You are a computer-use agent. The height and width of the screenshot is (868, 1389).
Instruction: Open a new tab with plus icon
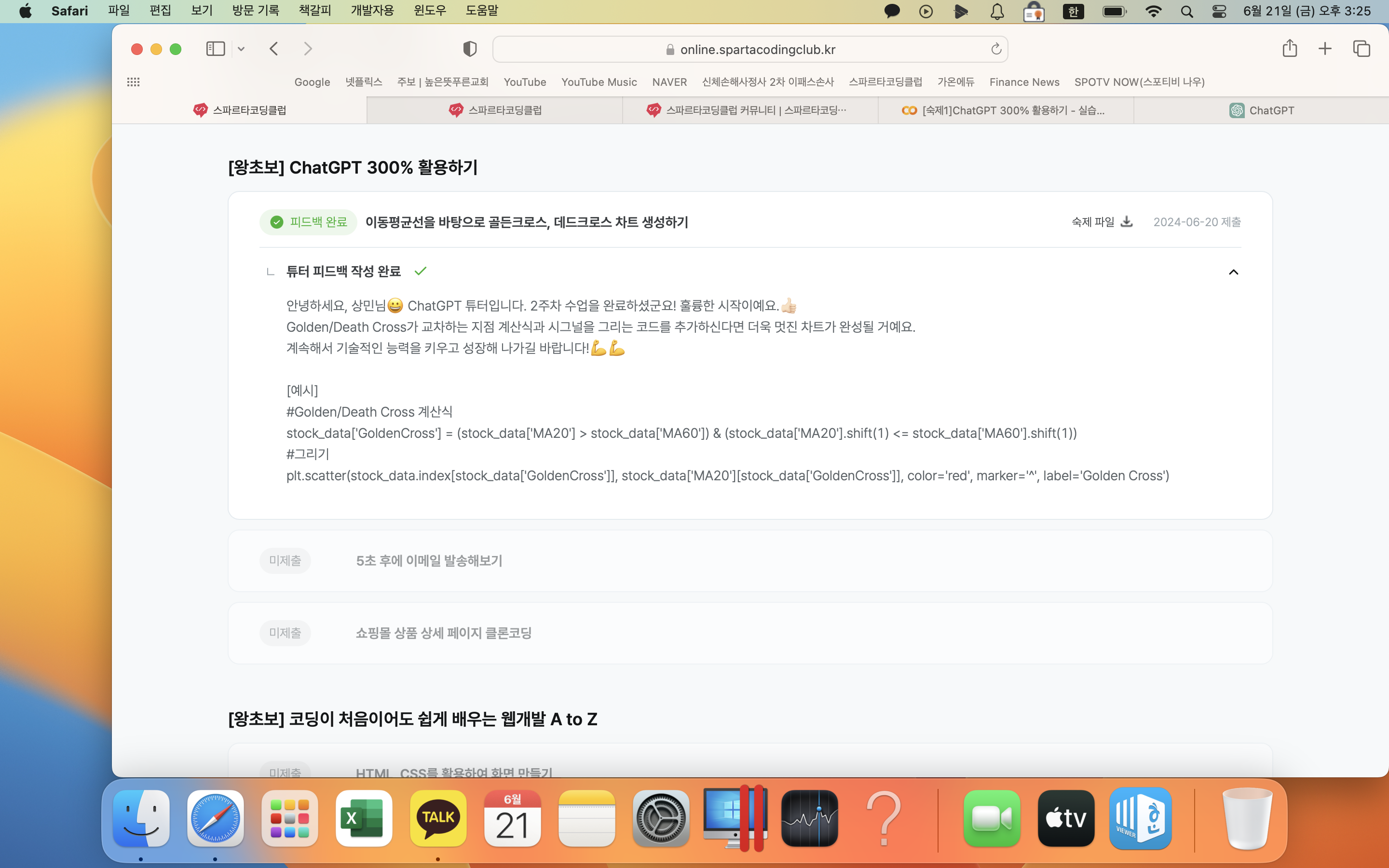(1325, 49)
